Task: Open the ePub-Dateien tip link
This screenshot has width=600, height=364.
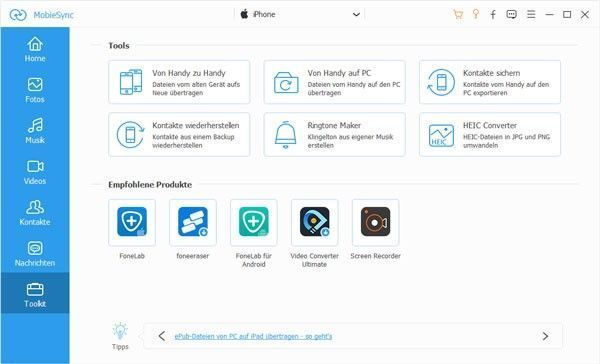Action: point(253,336)
